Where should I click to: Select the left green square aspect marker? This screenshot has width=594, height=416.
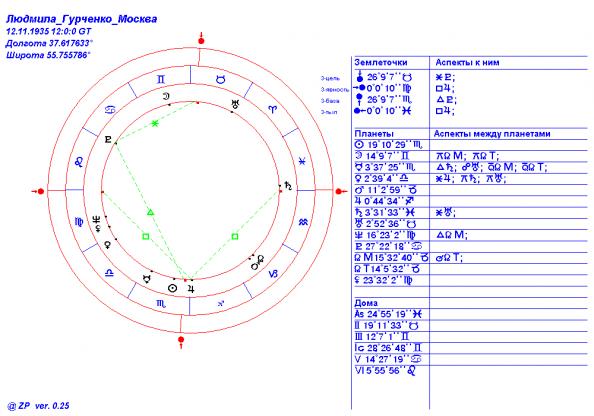point(145,236)
